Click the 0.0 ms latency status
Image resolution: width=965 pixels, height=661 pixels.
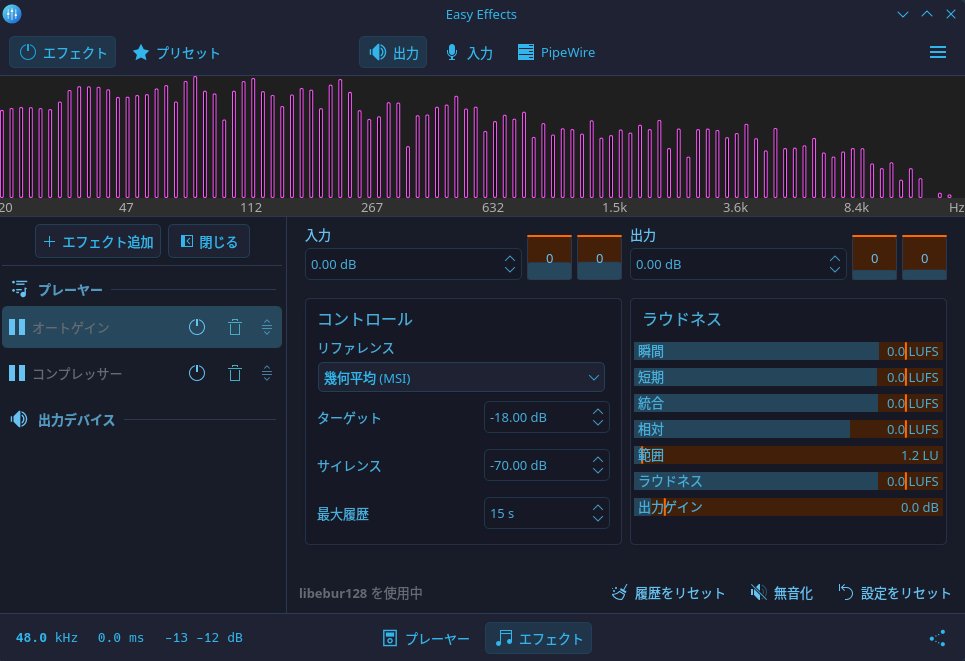[x=121, y=638]
